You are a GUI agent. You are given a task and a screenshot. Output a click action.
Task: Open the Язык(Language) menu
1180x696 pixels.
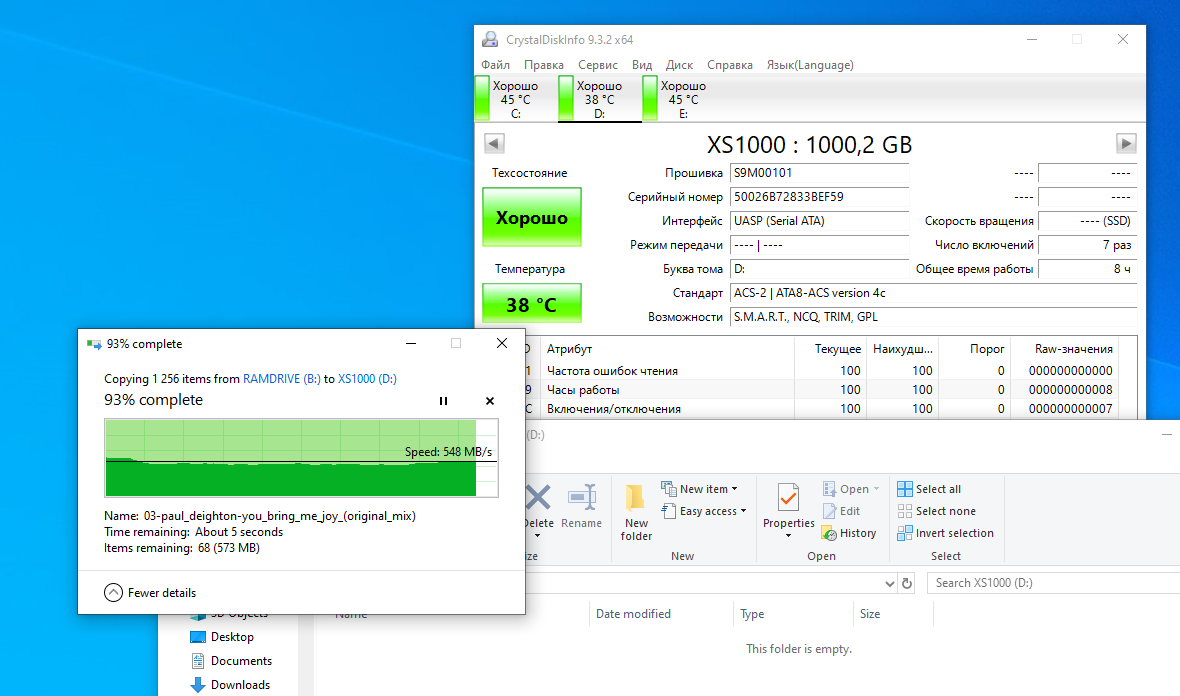tap(810, 65)
